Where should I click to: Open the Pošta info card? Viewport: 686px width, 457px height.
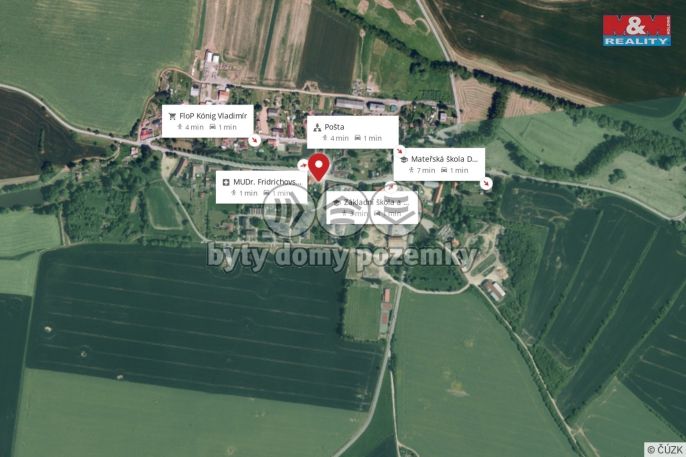[353, 132]
